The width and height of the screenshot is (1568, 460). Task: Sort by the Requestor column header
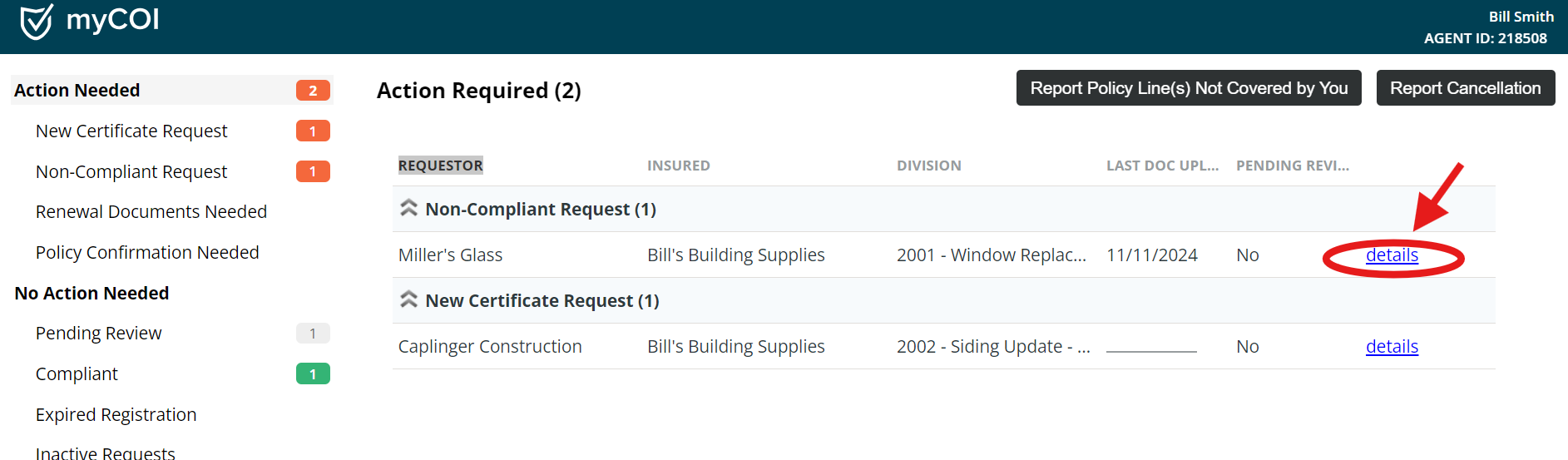click(440, 166)
